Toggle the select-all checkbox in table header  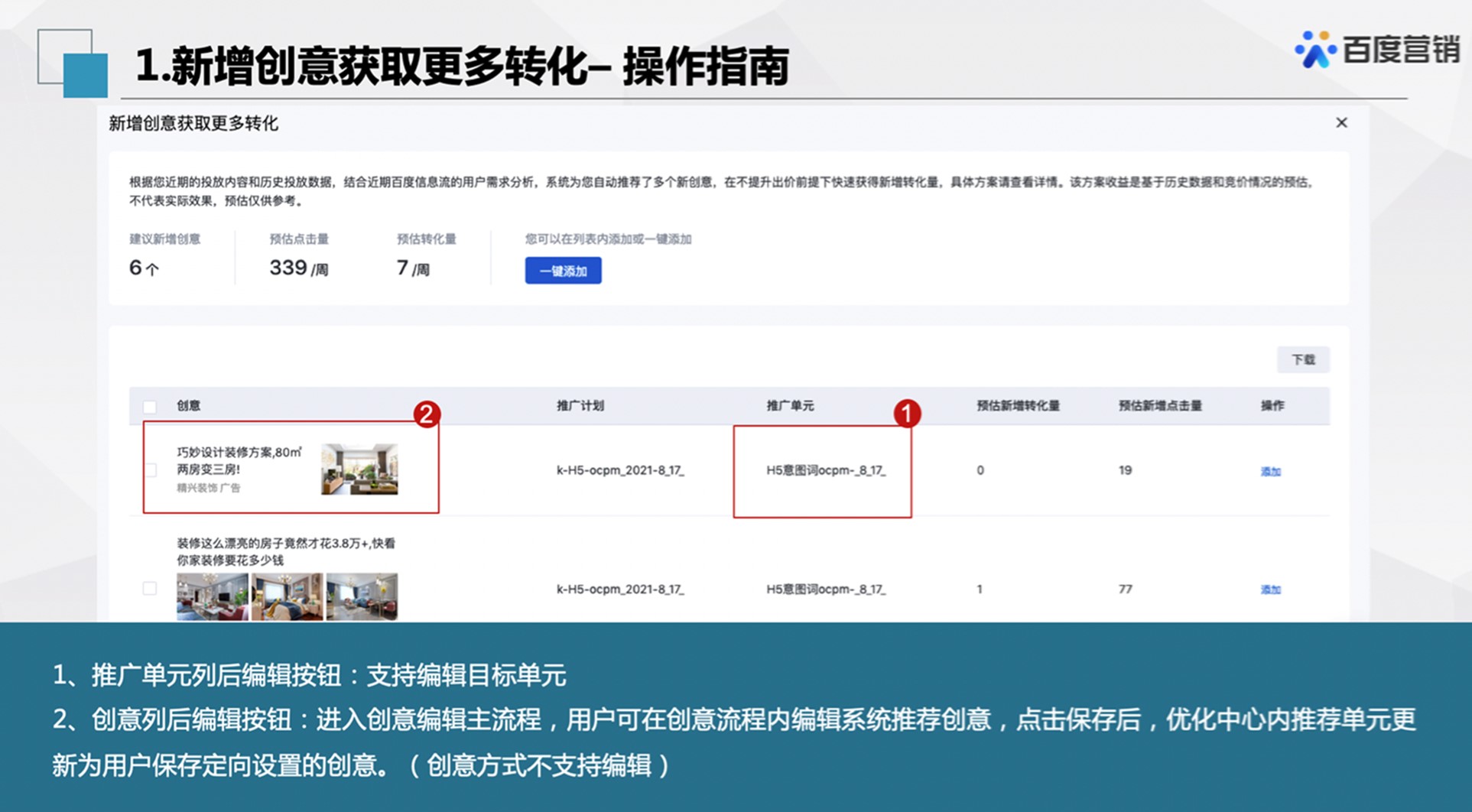[x=150, y=407]
